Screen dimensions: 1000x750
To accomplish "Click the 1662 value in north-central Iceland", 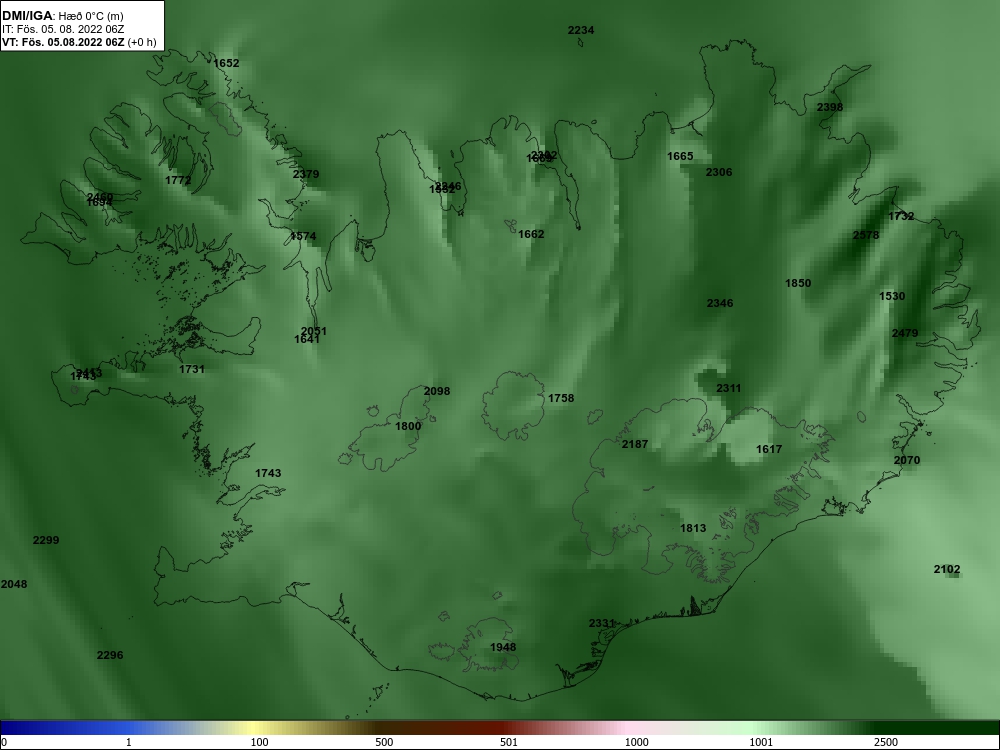I will 531,234.
